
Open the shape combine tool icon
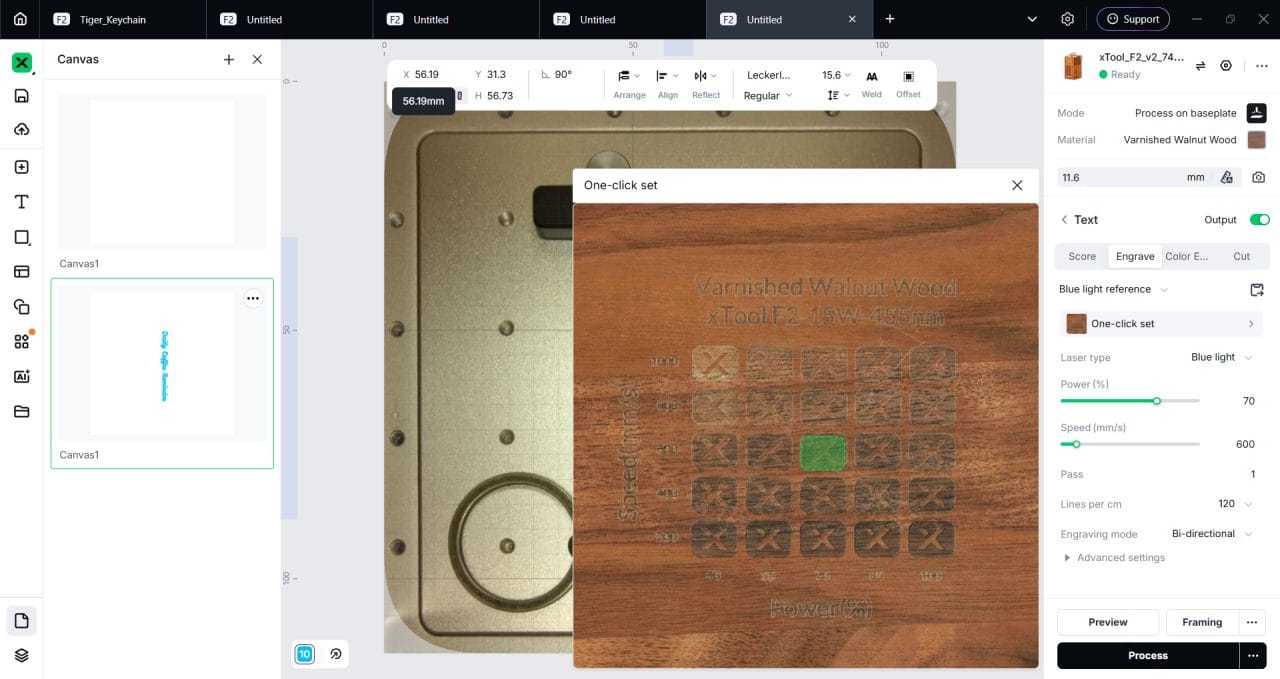21,306
